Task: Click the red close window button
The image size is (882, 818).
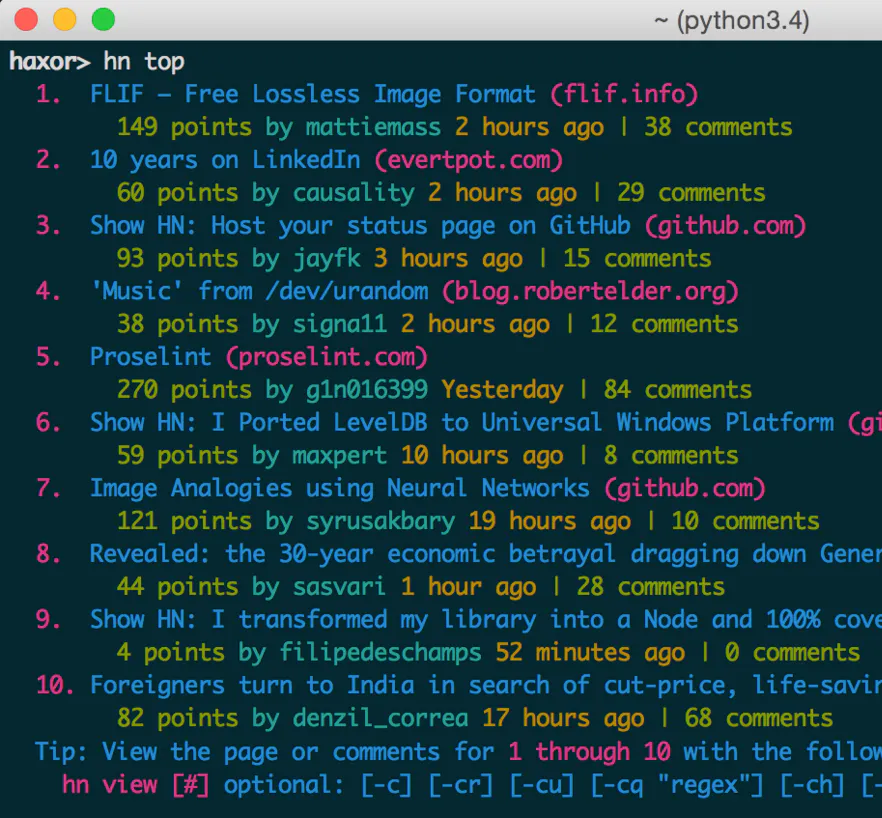Action: pyautogui.click(x=26, y=20)
